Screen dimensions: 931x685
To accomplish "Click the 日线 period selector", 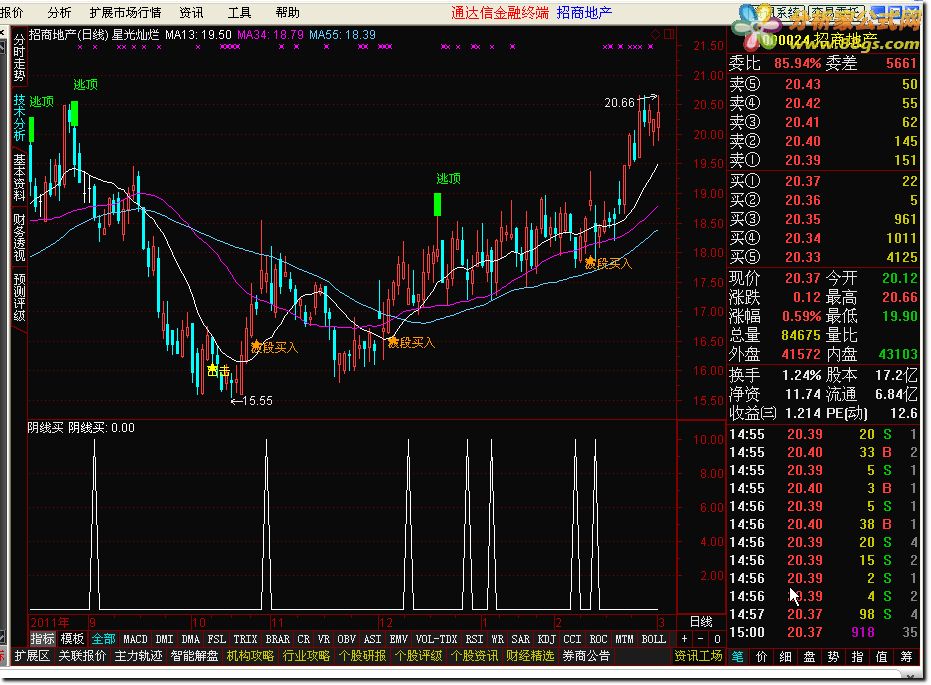I will 701,621.
